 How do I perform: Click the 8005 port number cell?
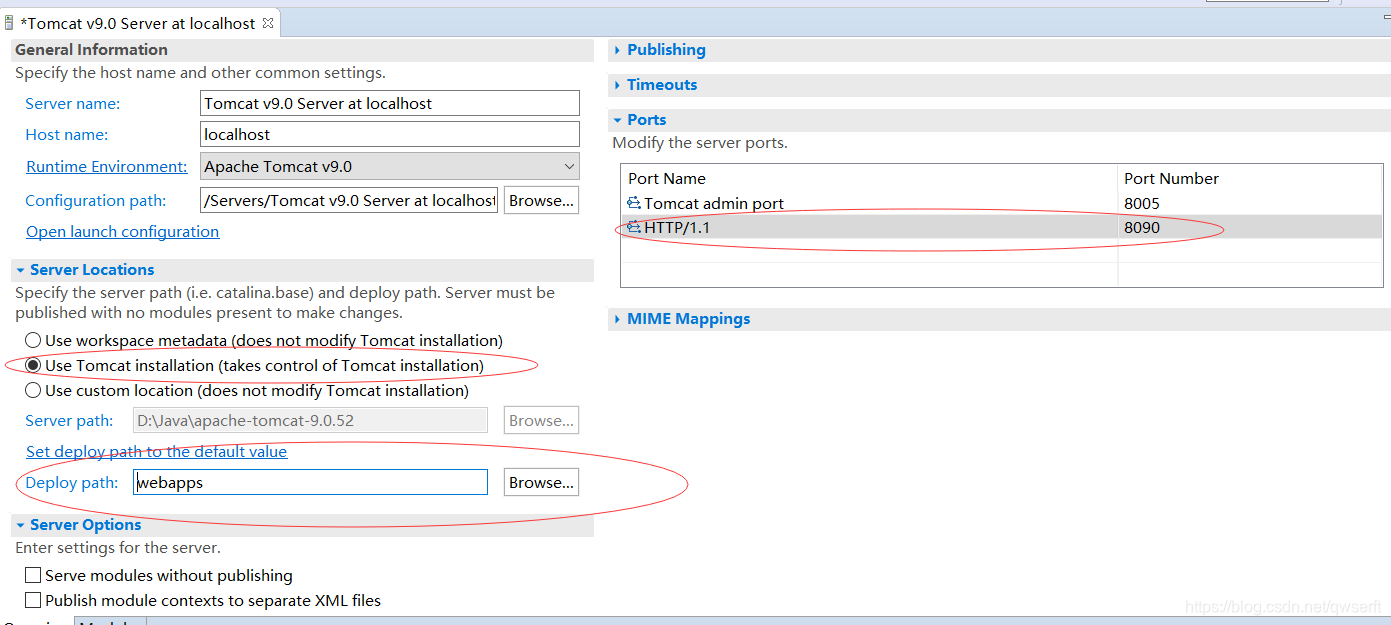1142,203
